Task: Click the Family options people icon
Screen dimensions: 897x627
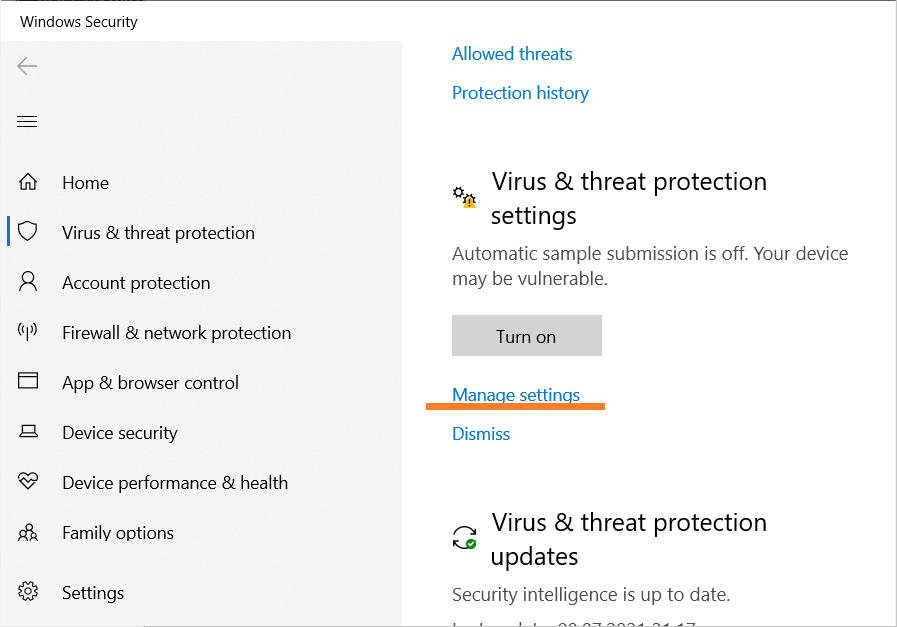Action: pyautogui.click(x=27, y=533)
